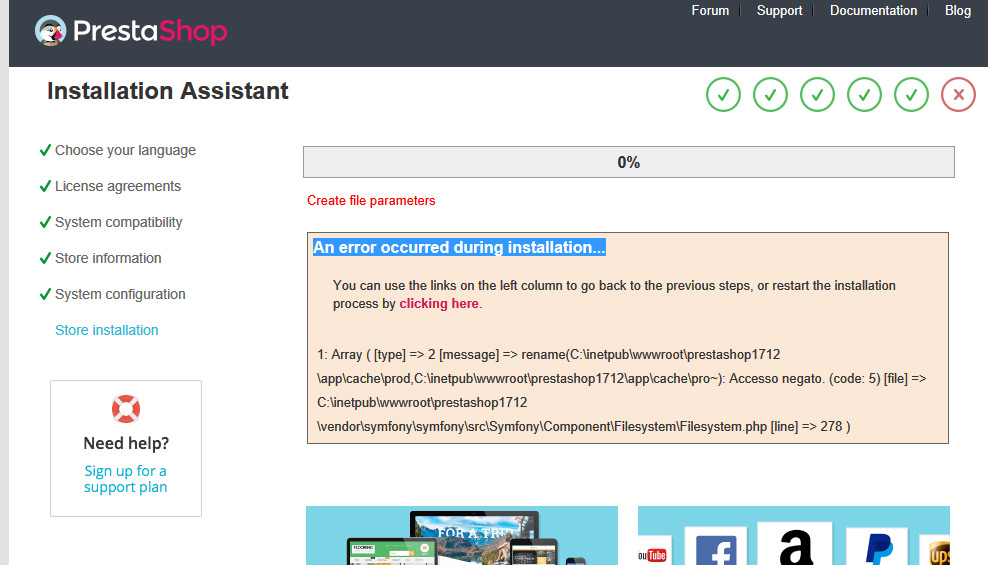Open the Support link in header
This screenshot has height=565, width=988.
point(779,11)
